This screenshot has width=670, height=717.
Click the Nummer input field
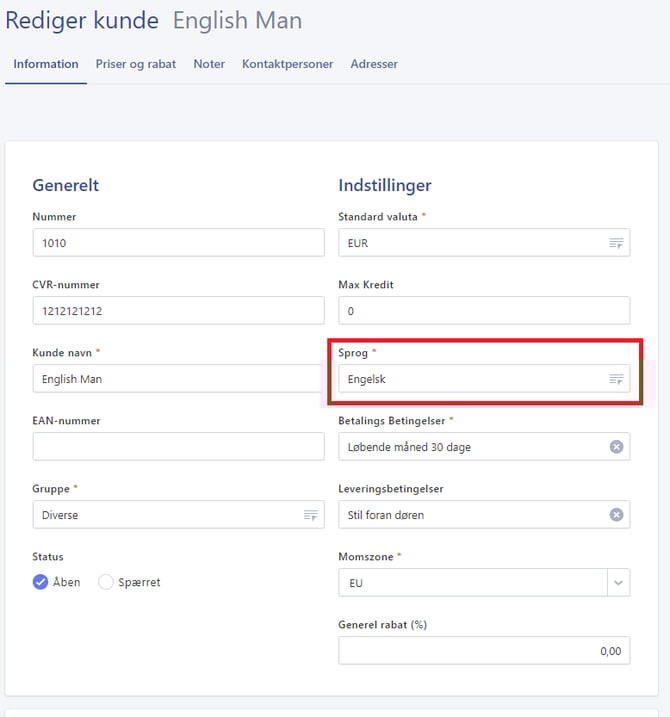click(178, 243)
